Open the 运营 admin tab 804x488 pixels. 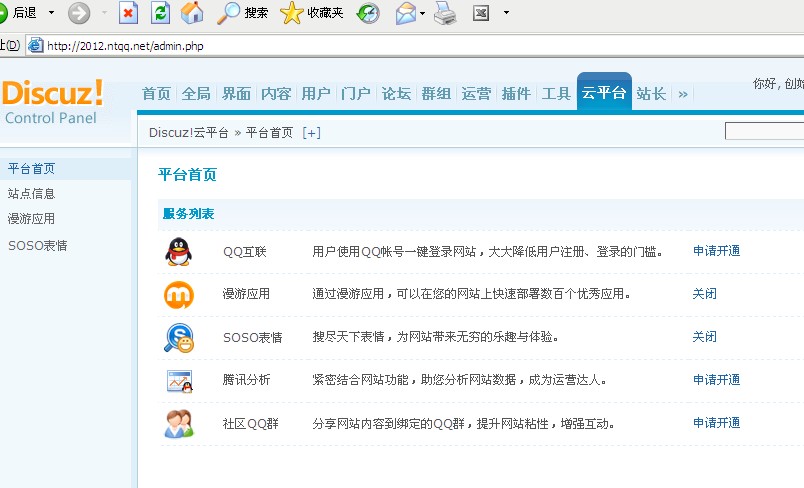pyautogui.click(x=476, y=94)
